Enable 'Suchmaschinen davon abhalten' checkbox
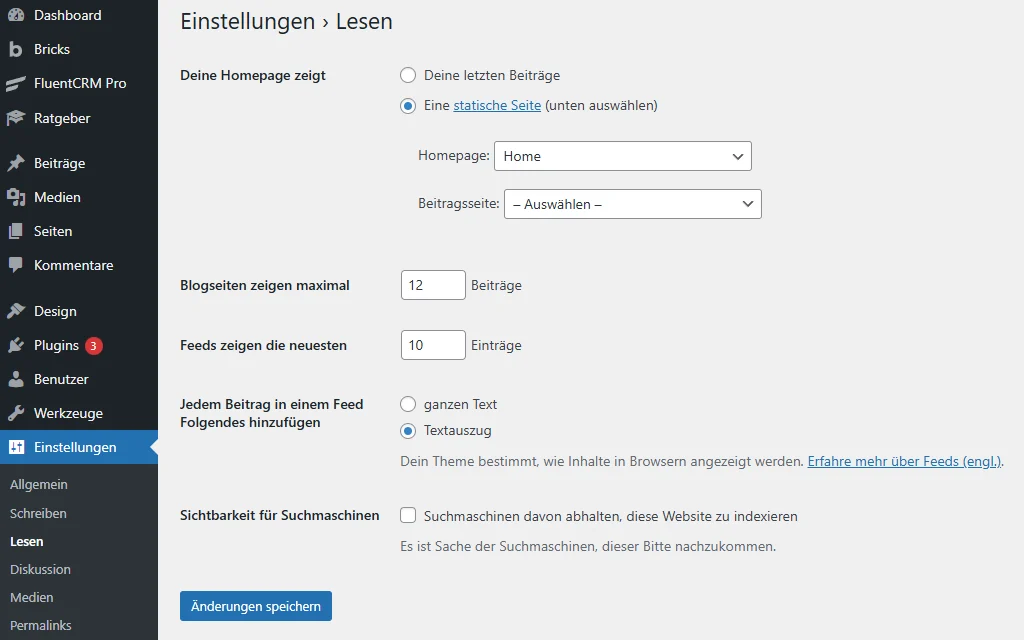Screen dimensions: 1024x640 tap(407, 515)
